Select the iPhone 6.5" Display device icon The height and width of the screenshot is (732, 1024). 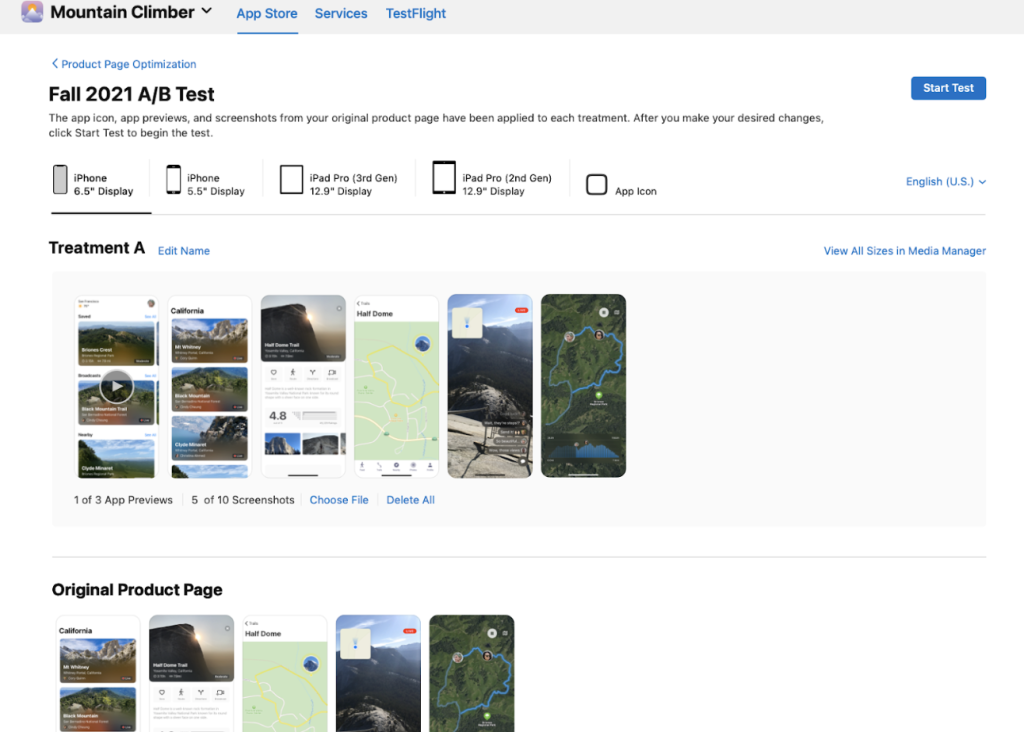tap(60, 181)
